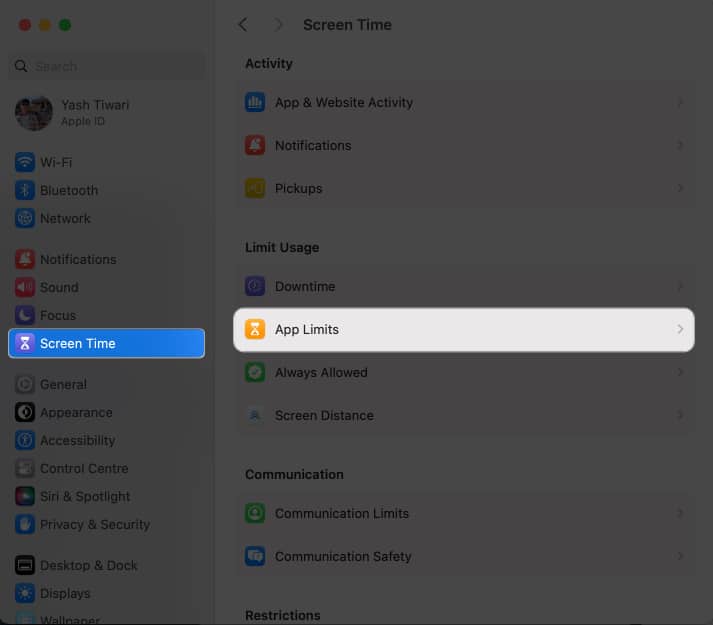Click the yellow Pickups icon

point(255,188)
